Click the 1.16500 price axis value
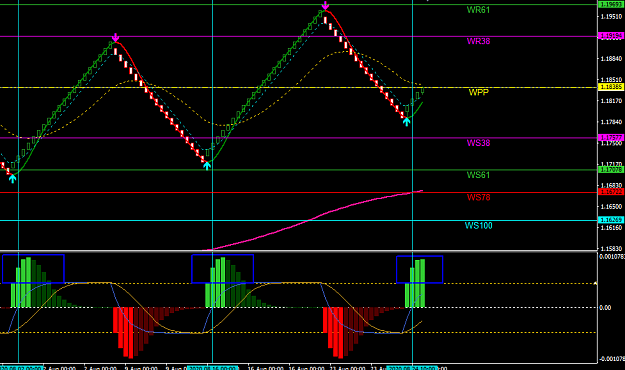Image resolution: width=625 pixels, height=370 pixels. [x=611, y=207]
